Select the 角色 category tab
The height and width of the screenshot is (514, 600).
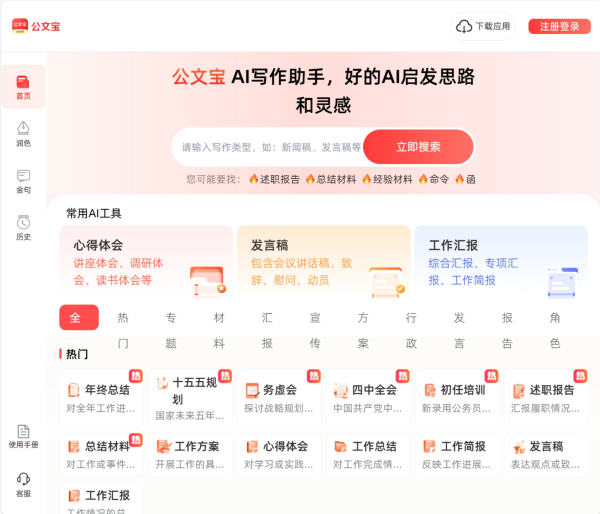[x=555, y=331]
